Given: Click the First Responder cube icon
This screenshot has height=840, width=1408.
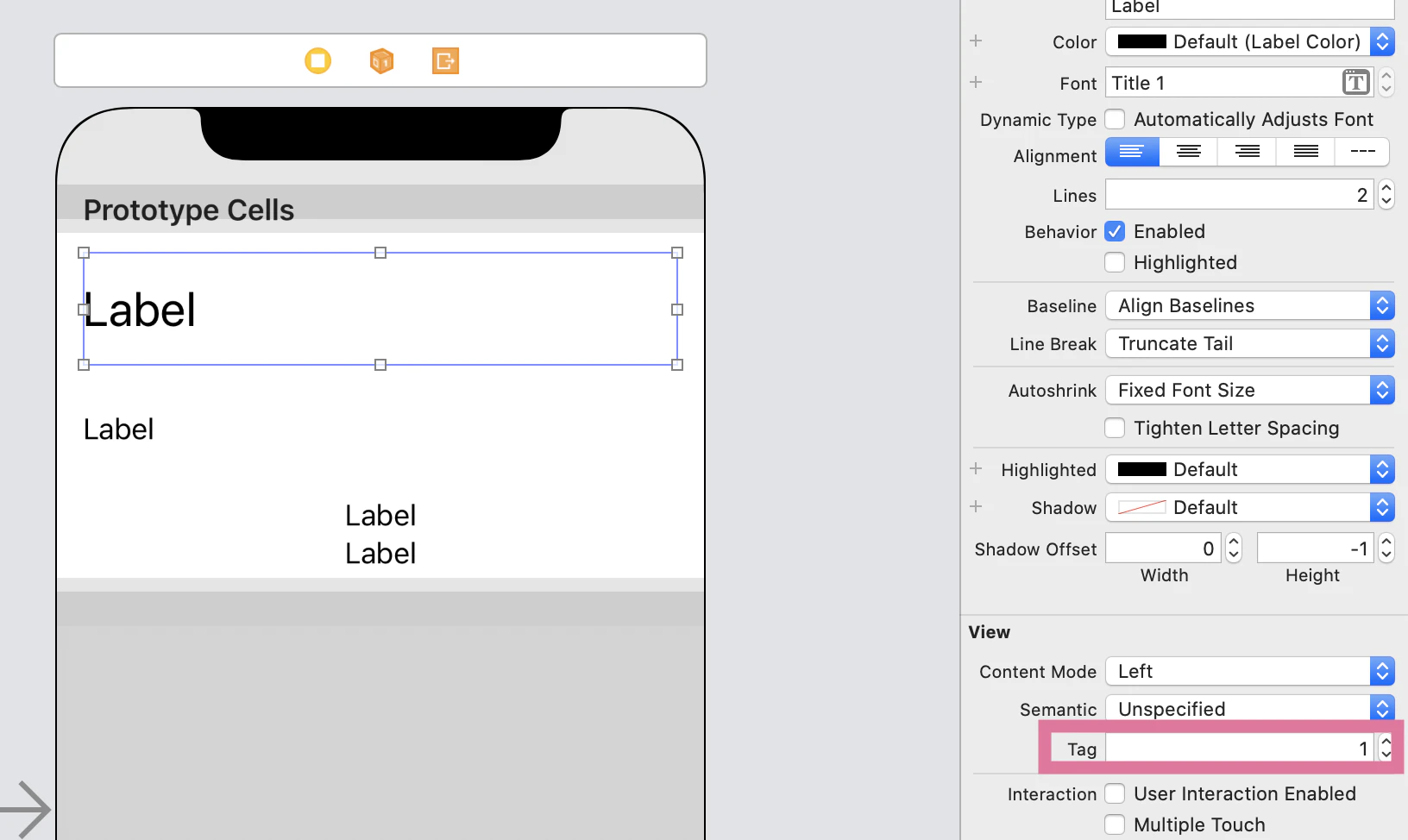Looking at the screenshot, I should [x=380, y=60].
